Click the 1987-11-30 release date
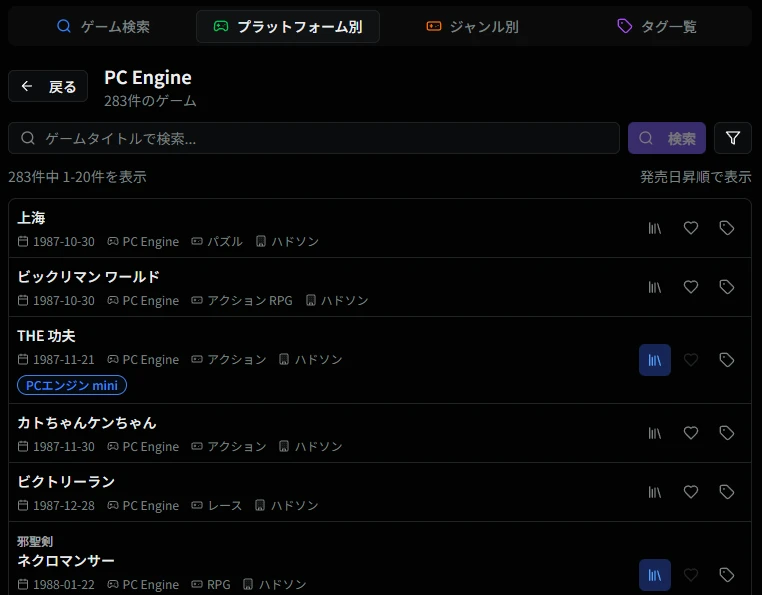Screen dimensions: 762x595 coord(64,447)
